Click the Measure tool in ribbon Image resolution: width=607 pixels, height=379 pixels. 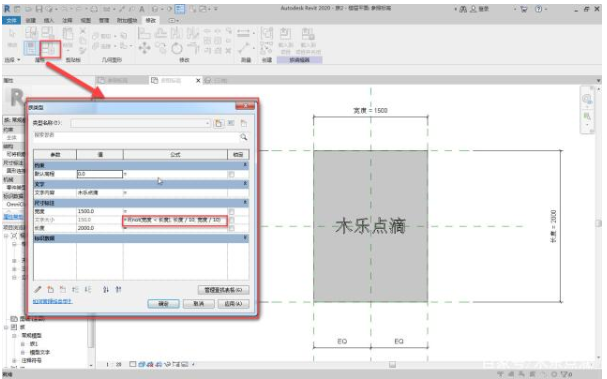coord(243,33)
